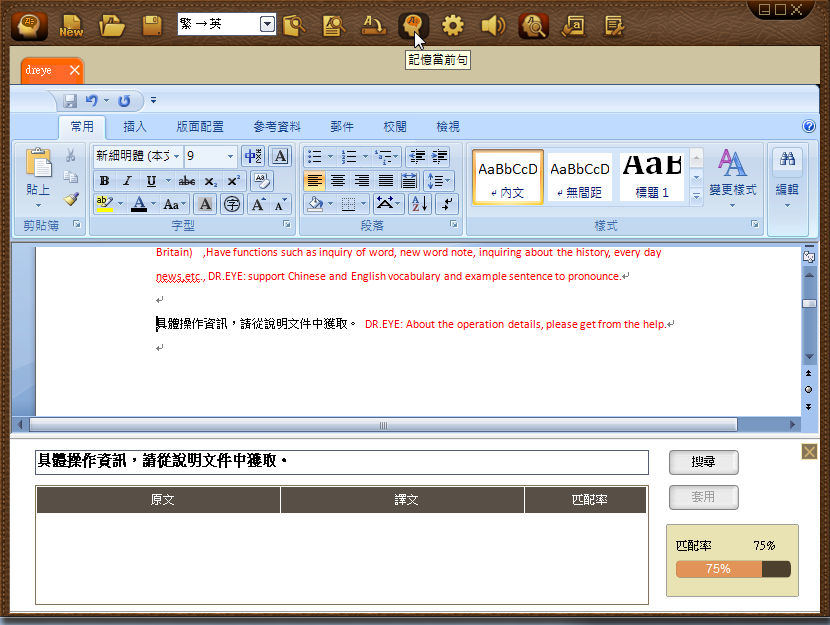The height and width of the screenshot is (625, 830).
Task: Switch to the 校閱 ribbon tab
Action: point(395,126)
